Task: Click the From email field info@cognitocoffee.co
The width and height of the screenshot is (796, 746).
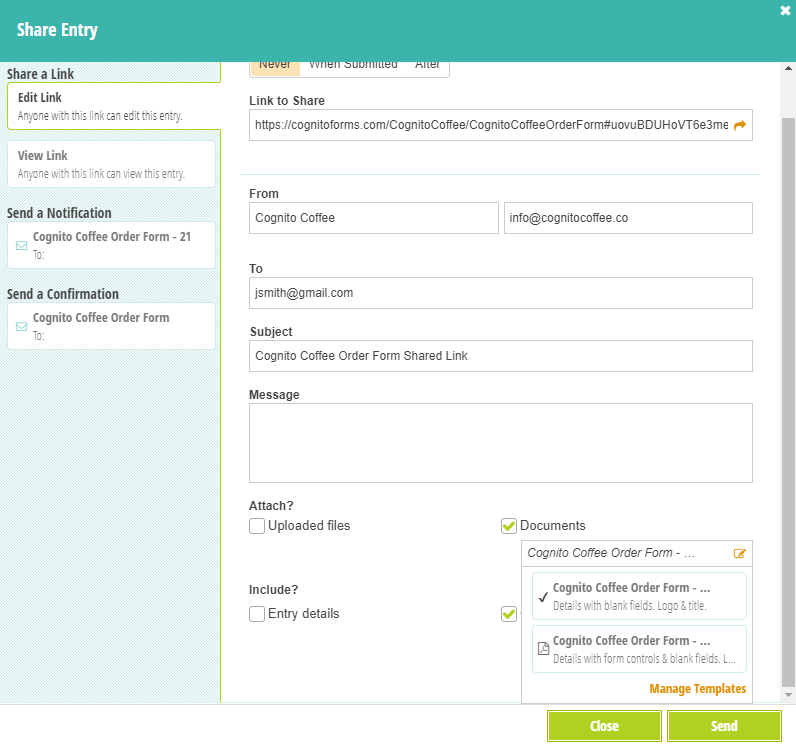Action: [628, 218]
